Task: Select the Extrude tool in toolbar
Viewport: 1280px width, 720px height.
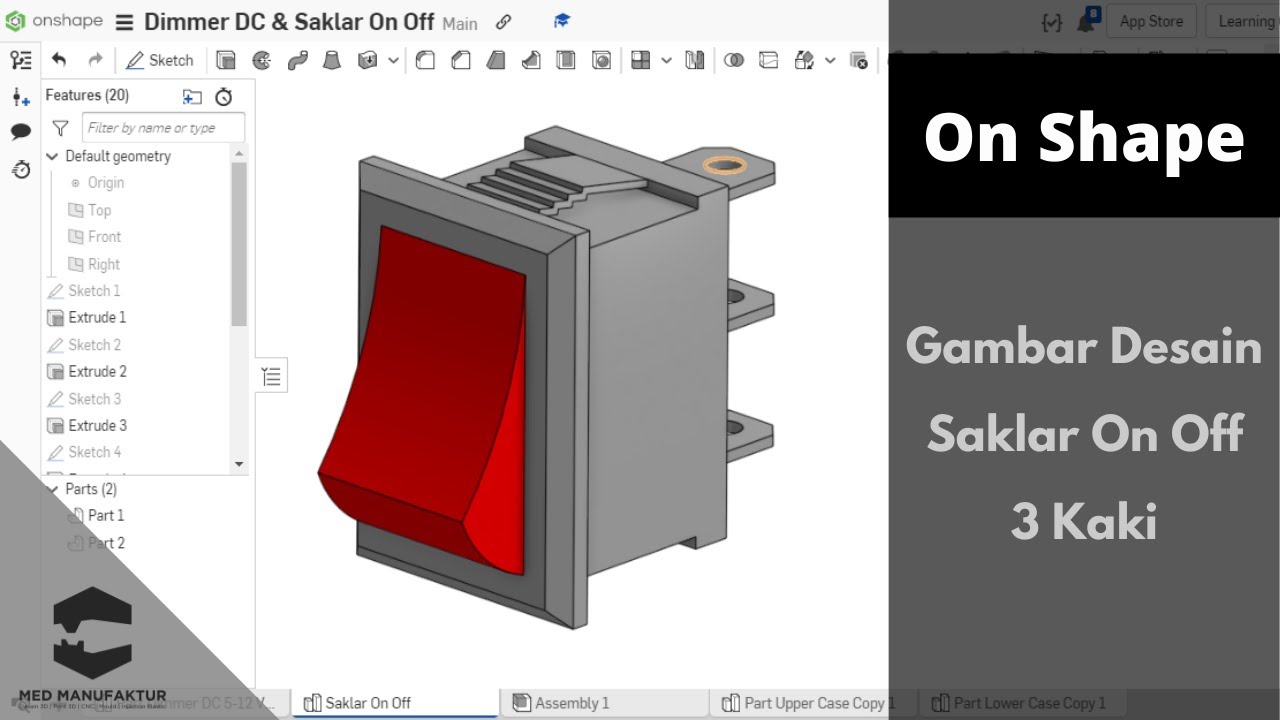Action: point(226,60)
